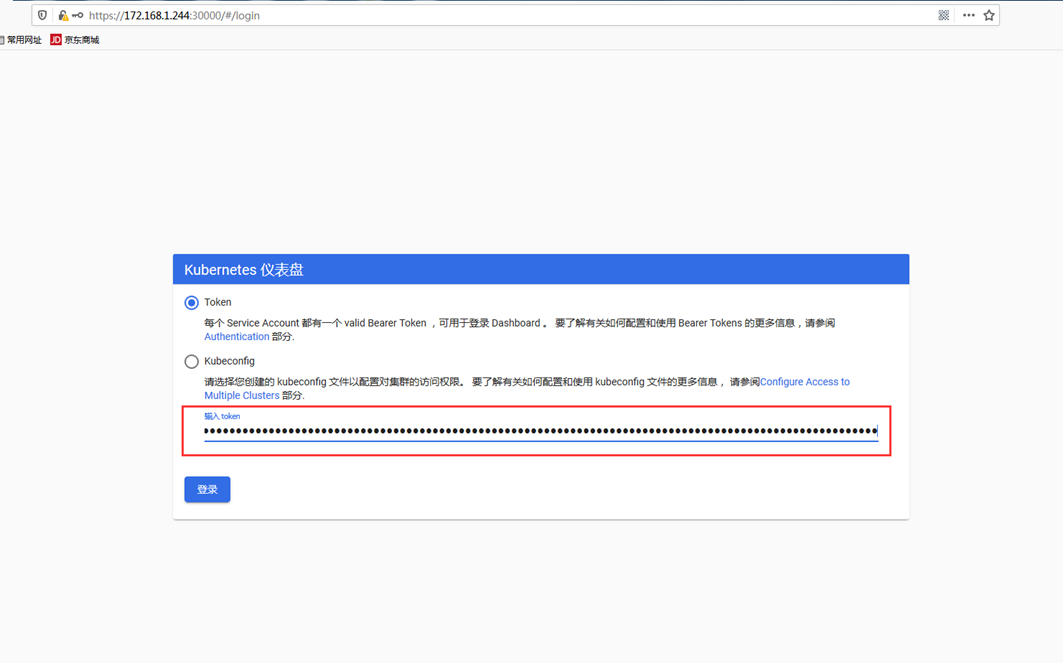
Task: Open the insecure connection lock warning icon
Action: tap(62, 15)
